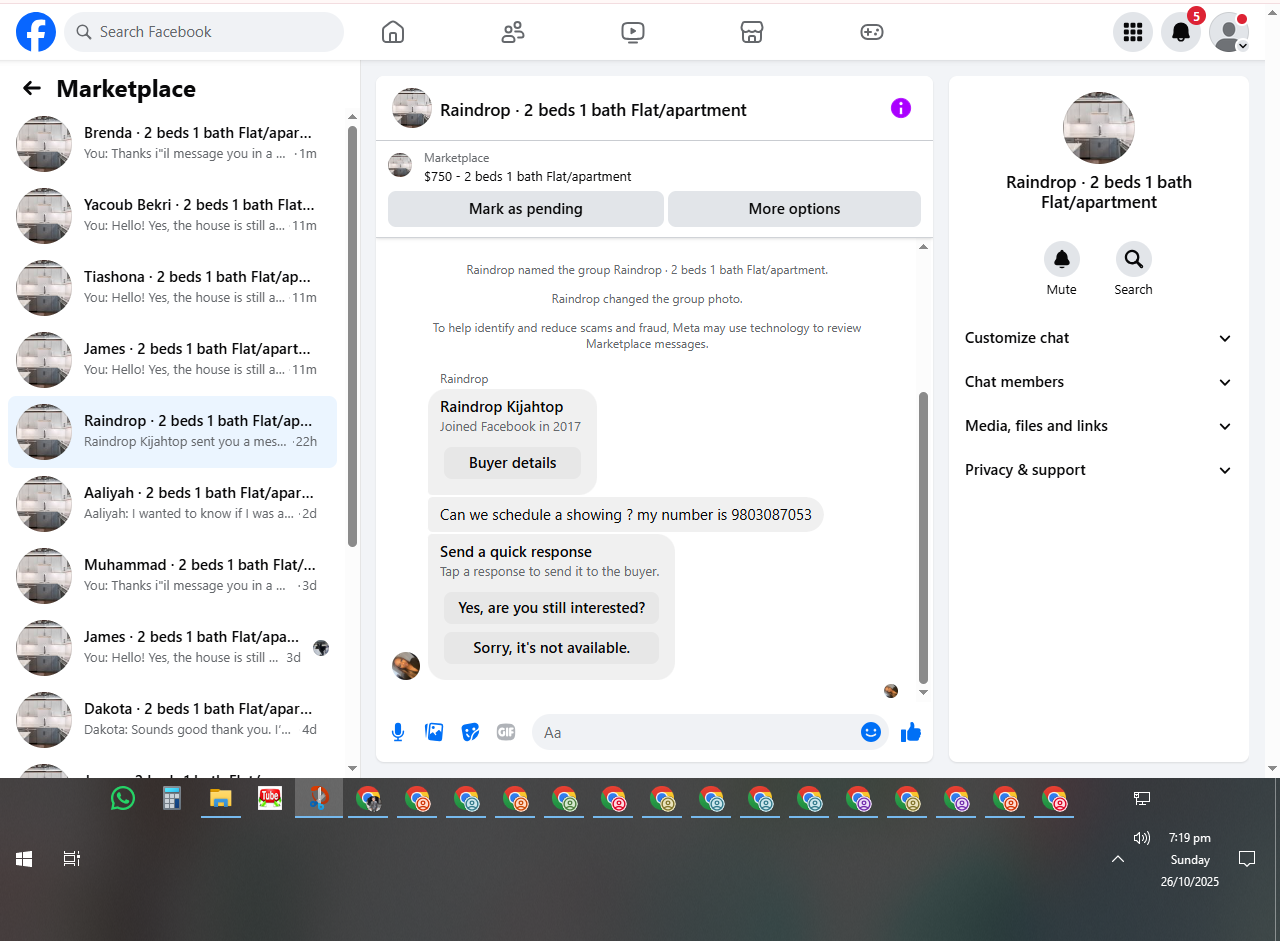
Task: Click the large group photo in side panel
Action: tap(1099, 128)
